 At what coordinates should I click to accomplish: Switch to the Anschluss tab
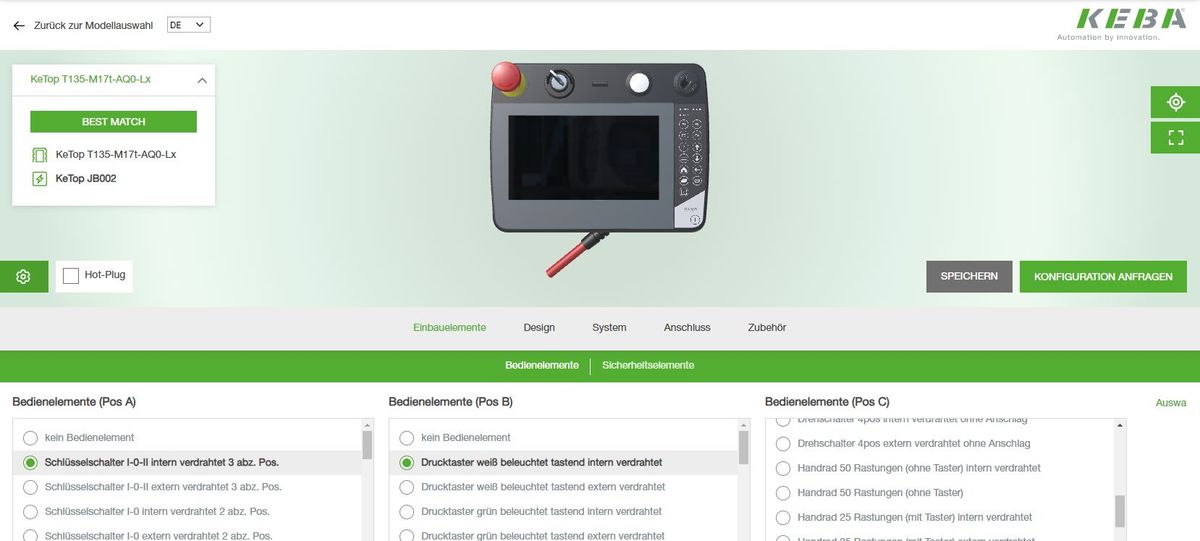coord(687,327)
